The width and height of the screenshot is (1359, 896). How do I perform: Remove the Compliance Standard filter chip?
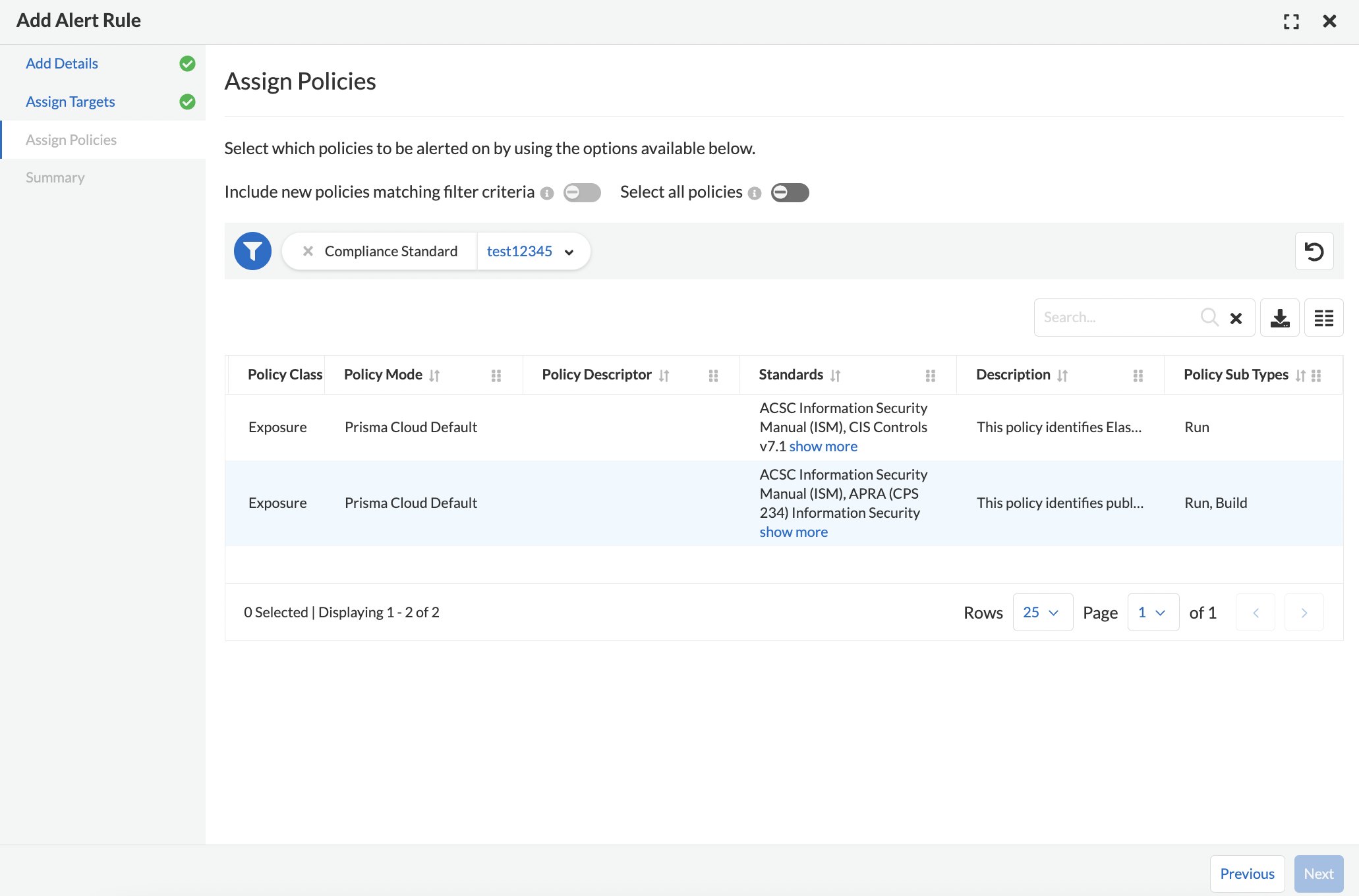click(307, 251)
